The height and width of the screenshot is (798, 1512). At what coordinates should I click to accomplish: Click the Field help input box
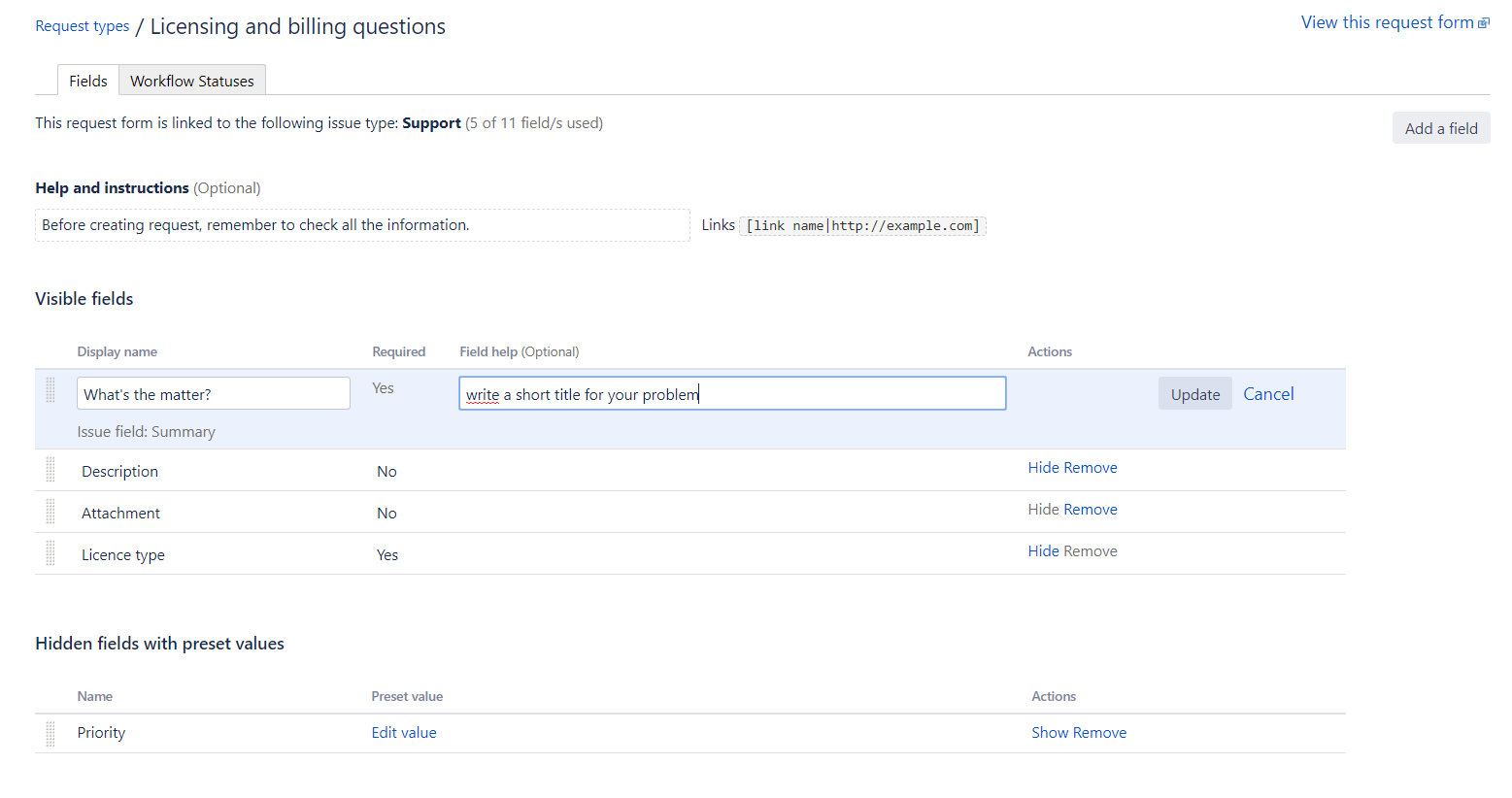pos(732,393)
